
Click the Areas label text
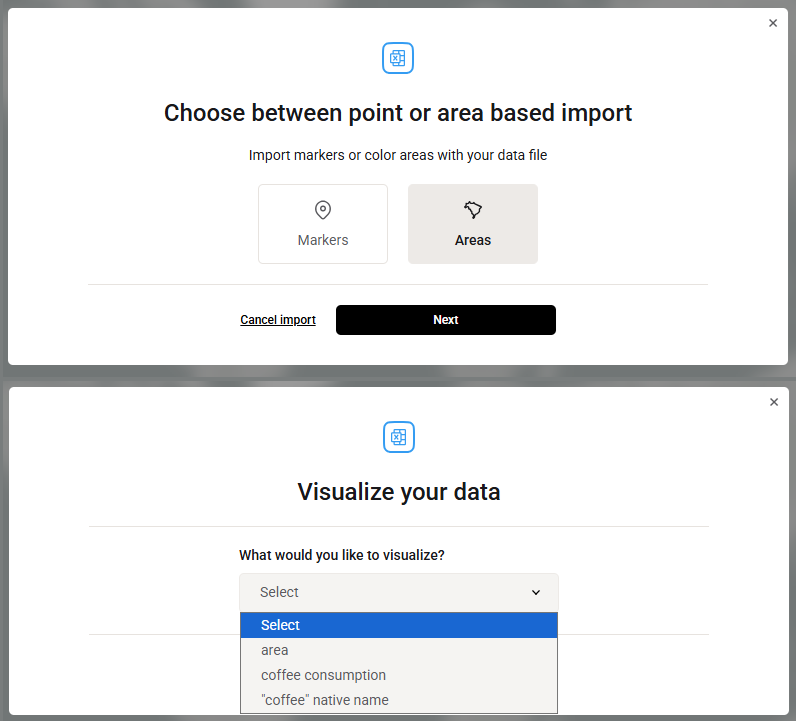pos(473,240)
